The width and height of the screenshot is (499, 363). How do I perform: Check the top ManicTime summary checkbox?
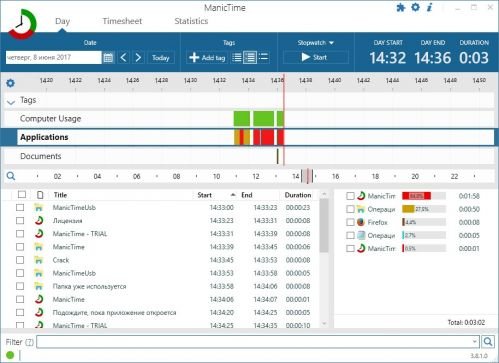tap(350, 196)
